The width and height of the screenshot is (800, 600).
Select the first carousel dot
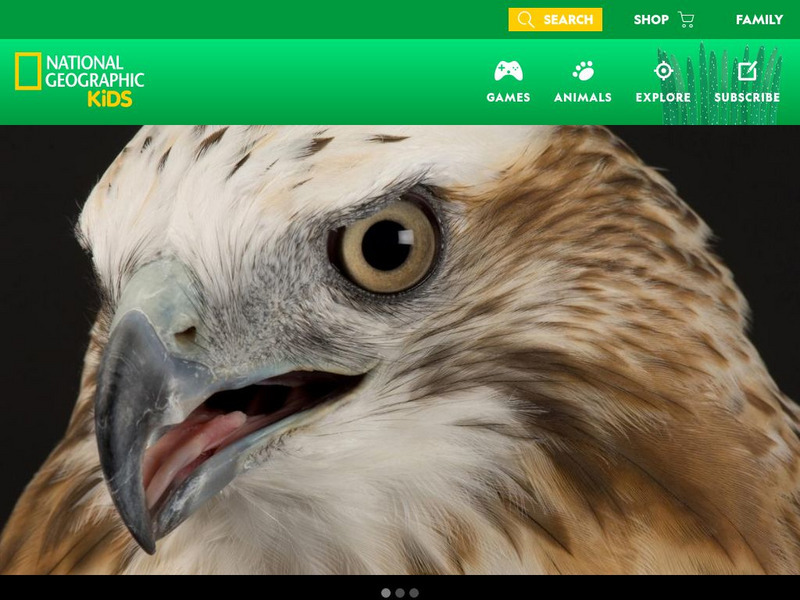coord(386,593)
